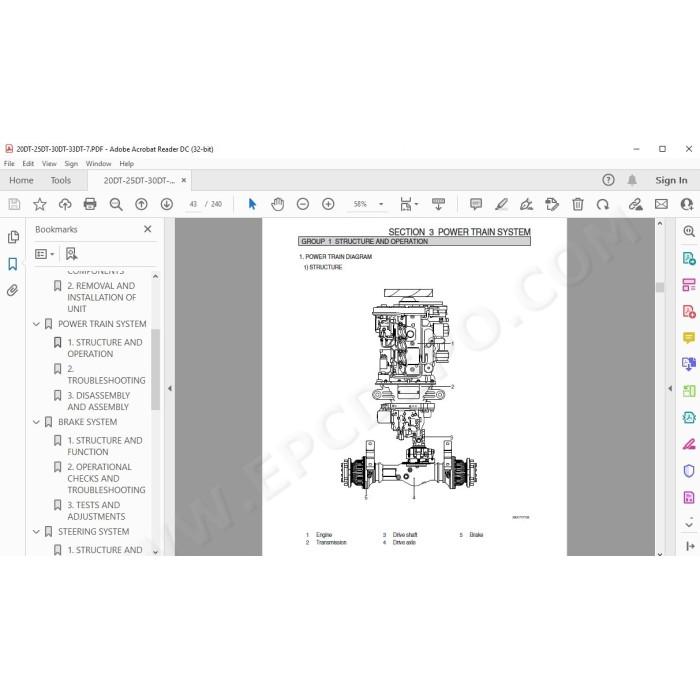The width and height of the screenshot is (700, 700).
Task: Open Comment tool in right pane
Action: pyautogui.click(x=689, y=338)
